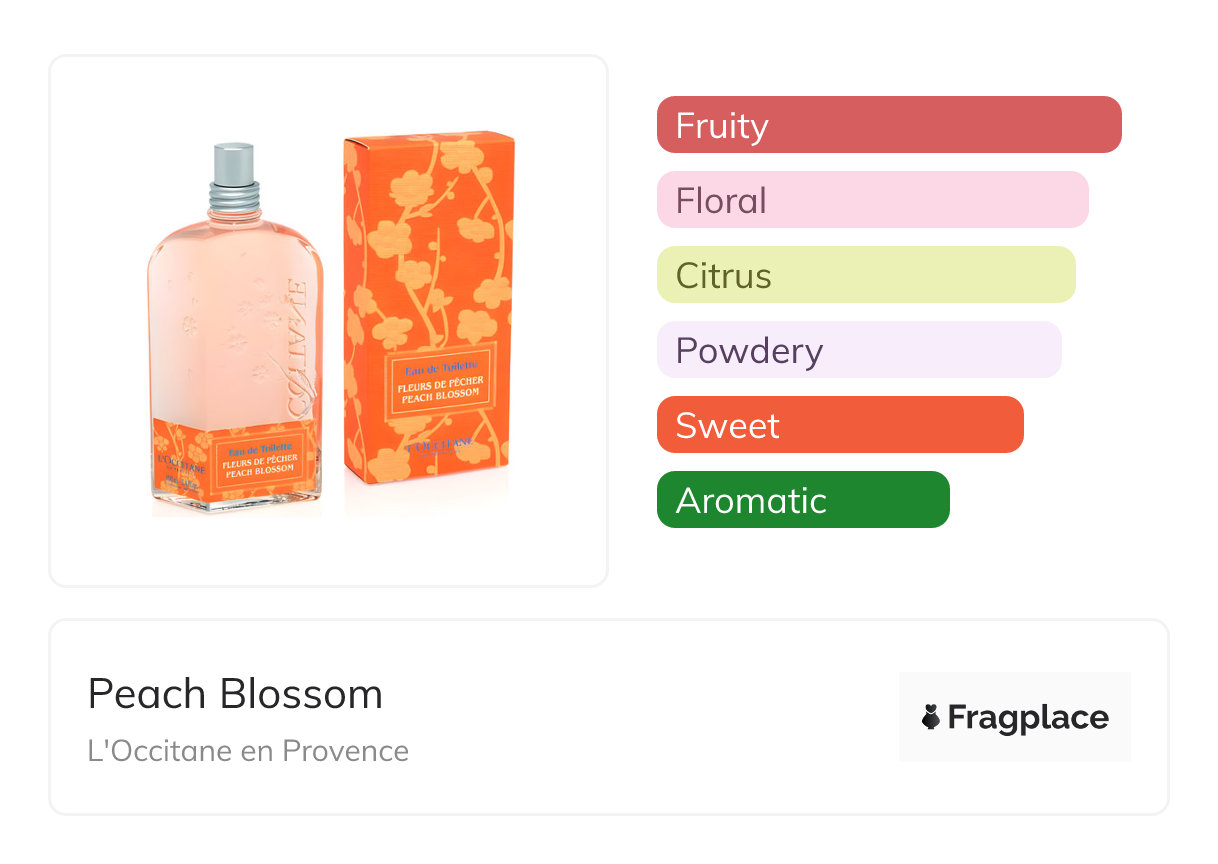Choose the Citrus accord bar
Screen dimensions: 1218x864
tap(865, 275)
